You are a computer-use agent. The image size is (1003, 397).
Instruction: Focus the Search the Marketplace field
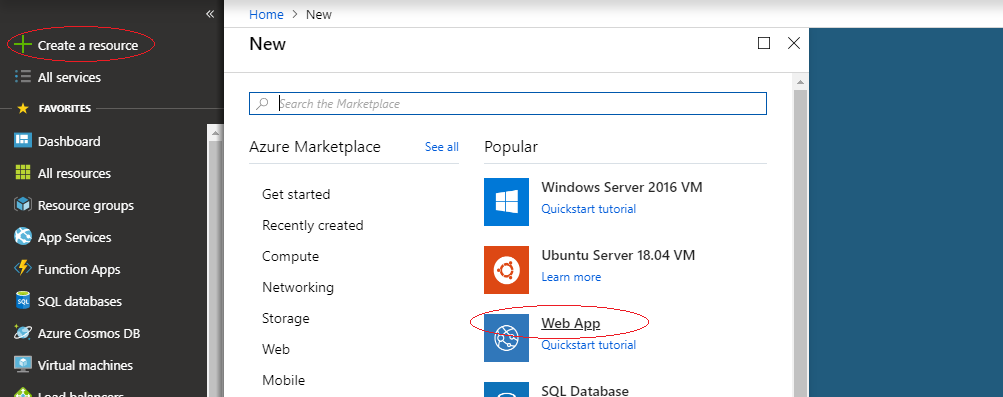click(507, 104)
